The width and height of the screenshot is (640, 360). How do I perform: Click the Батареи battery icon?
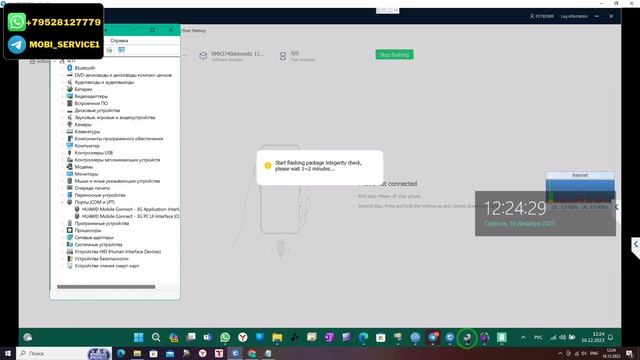70,89
